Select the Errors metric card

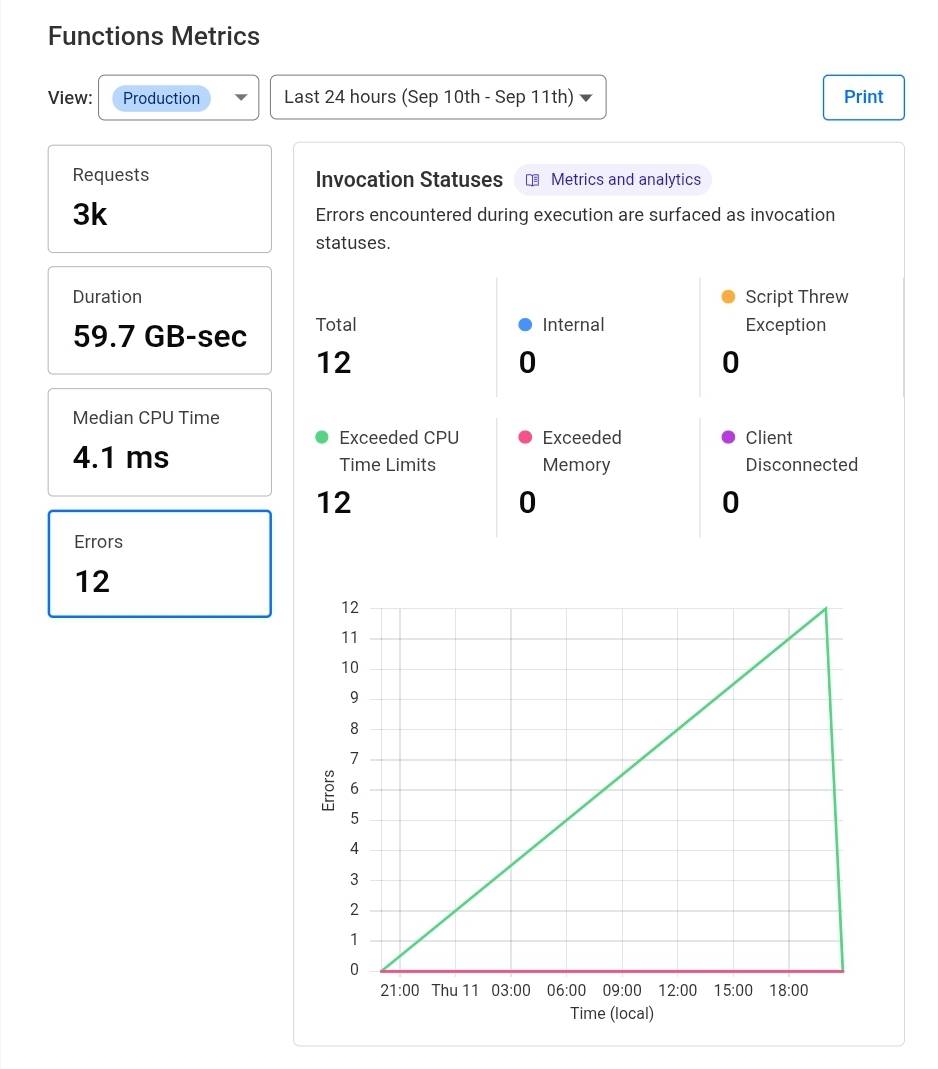click(x=160, y=564)
